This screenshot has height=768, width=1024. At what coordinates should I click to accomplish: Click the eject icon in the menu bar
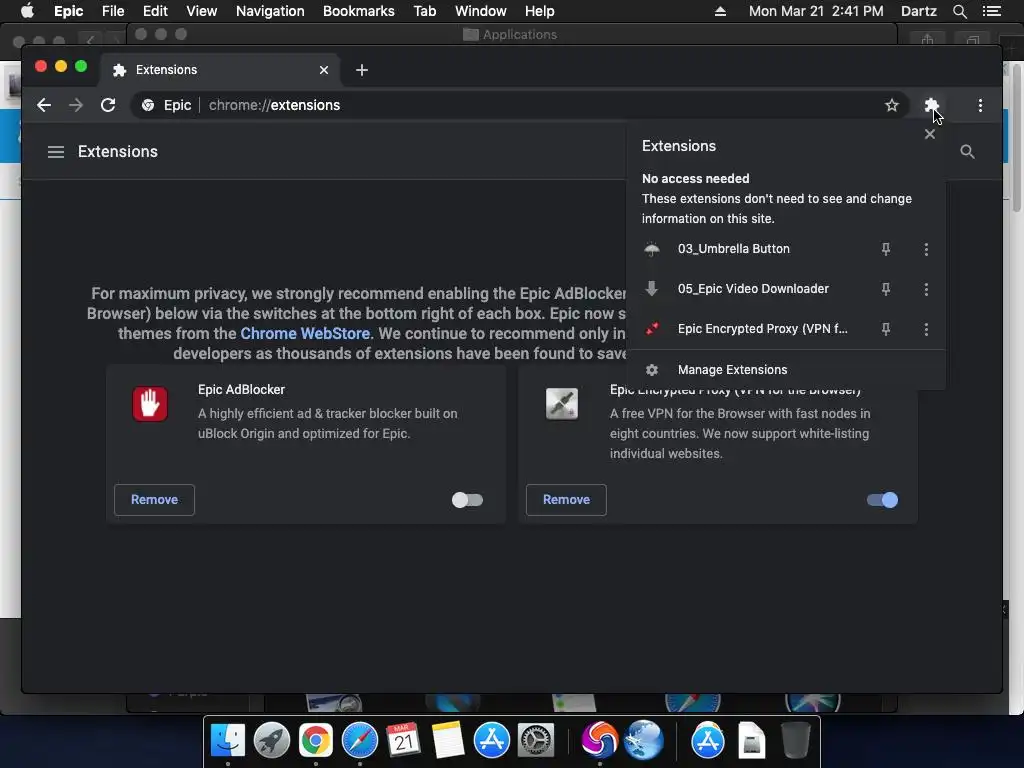pos(720,11)
